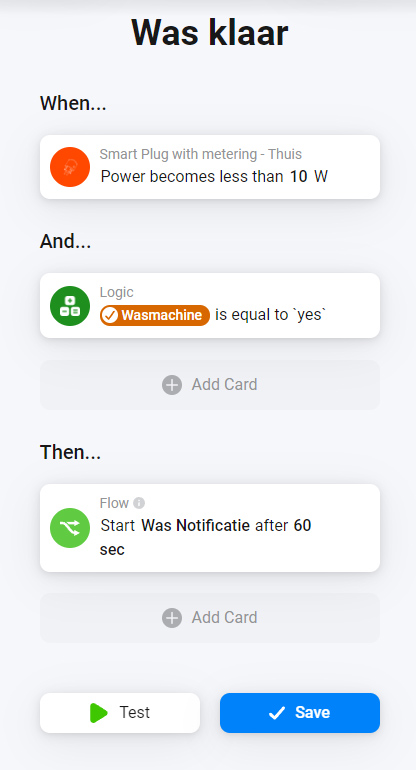Image resolution: width=416 pixels, height=770 pixels.
Task: Save the Was klaar flow
Action: coord(300,713)
